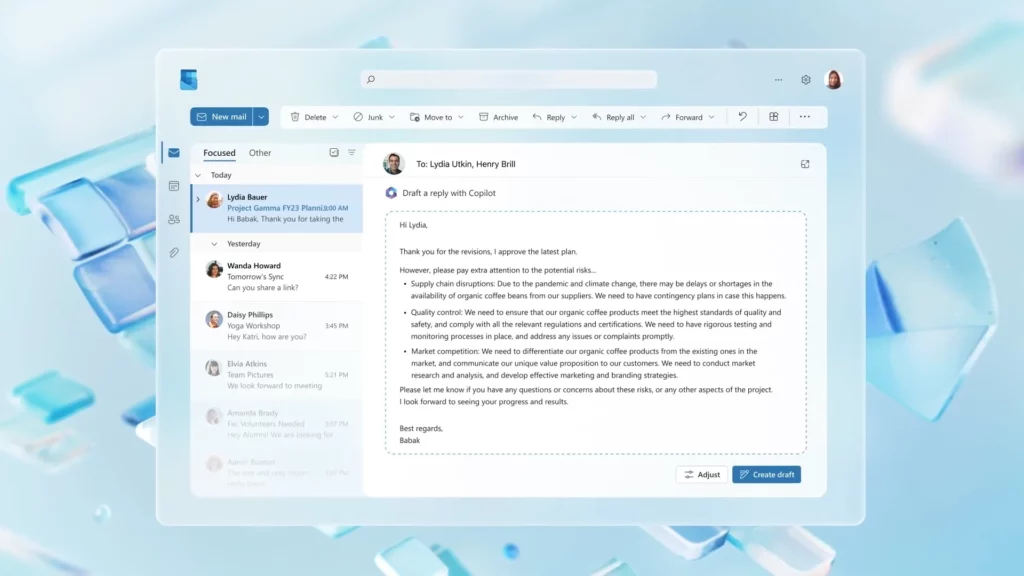Expand the Junk dropdown chevron
1024x576 pixels.
pos(392,118)
